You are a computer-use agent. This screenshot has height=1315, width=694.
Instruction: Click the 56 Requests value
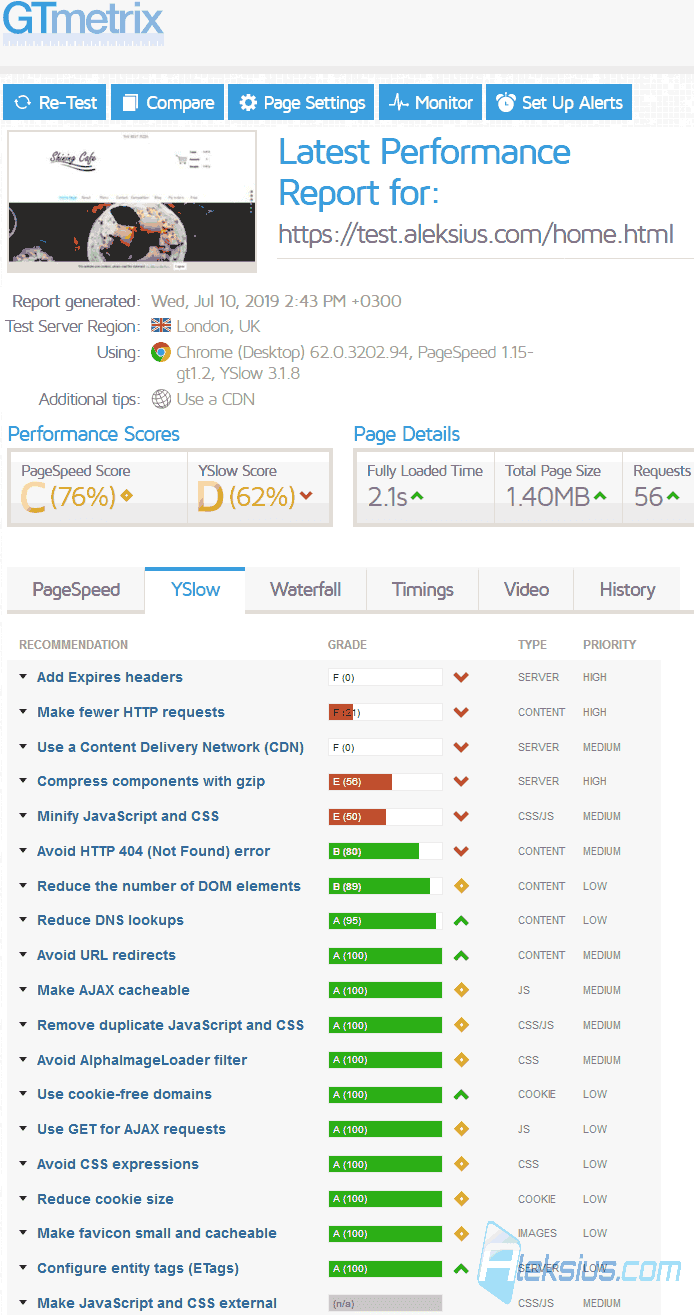point(649,496)
